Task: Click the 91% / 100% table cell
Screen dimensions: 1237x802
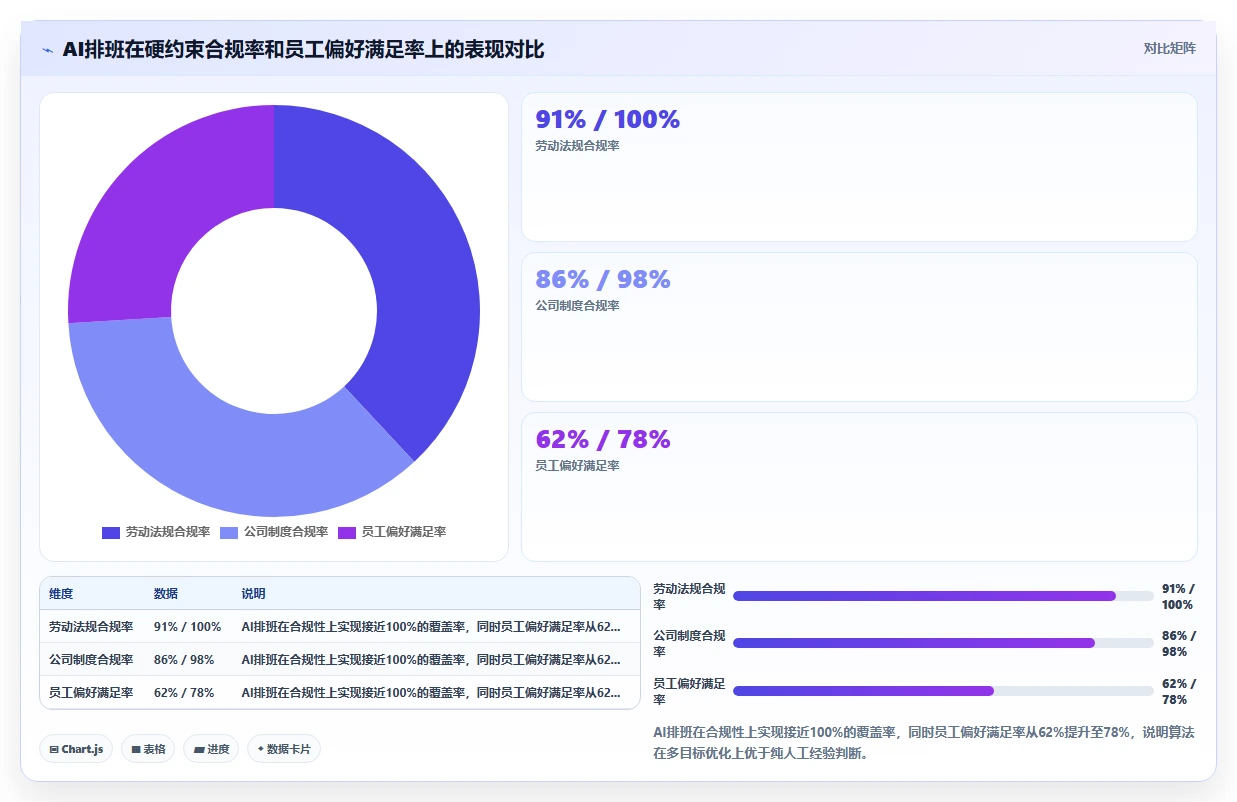Action: tap(187, 627)
